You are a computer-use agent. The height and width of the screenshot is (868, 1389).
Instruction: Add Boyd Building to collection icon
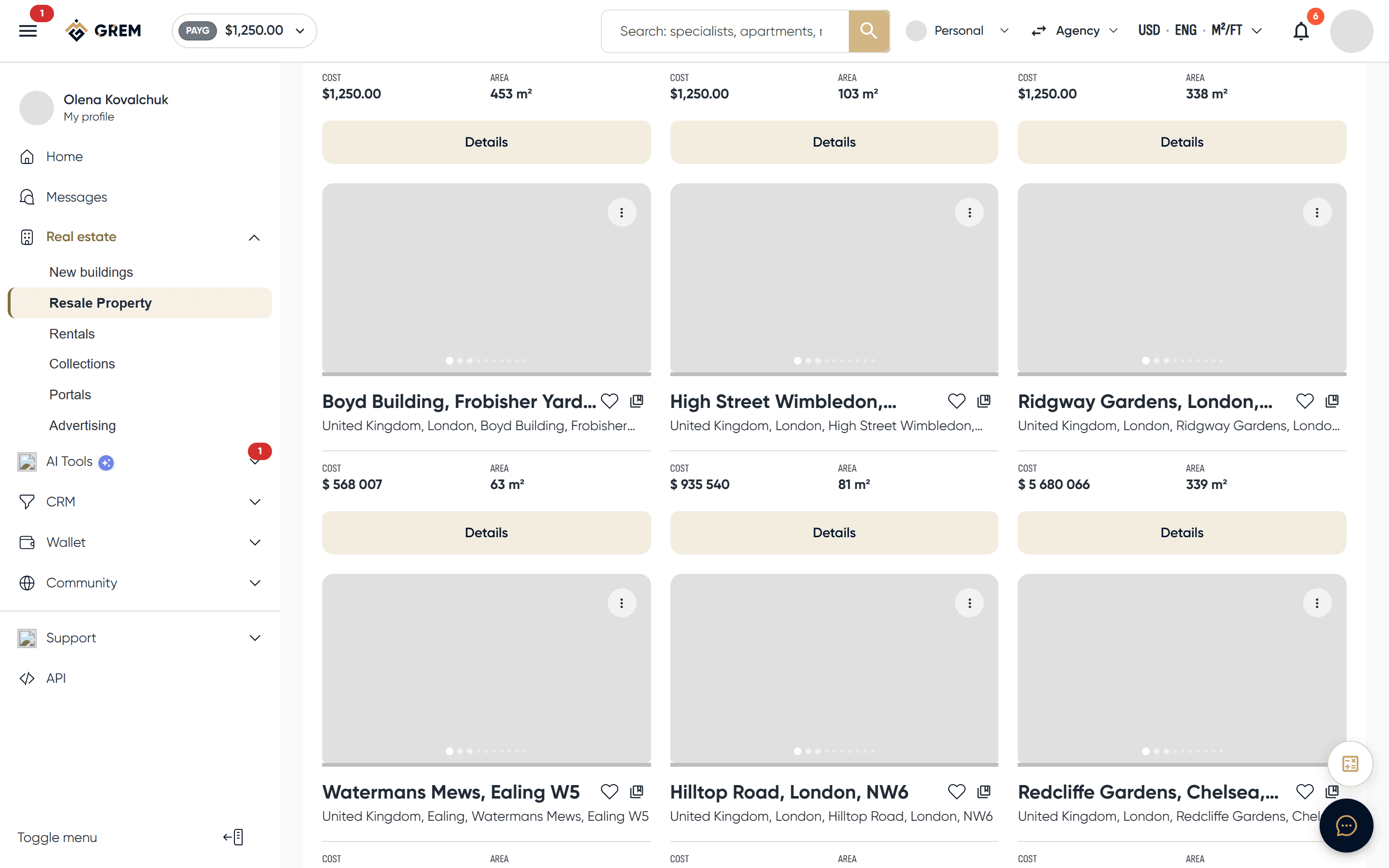637,401
